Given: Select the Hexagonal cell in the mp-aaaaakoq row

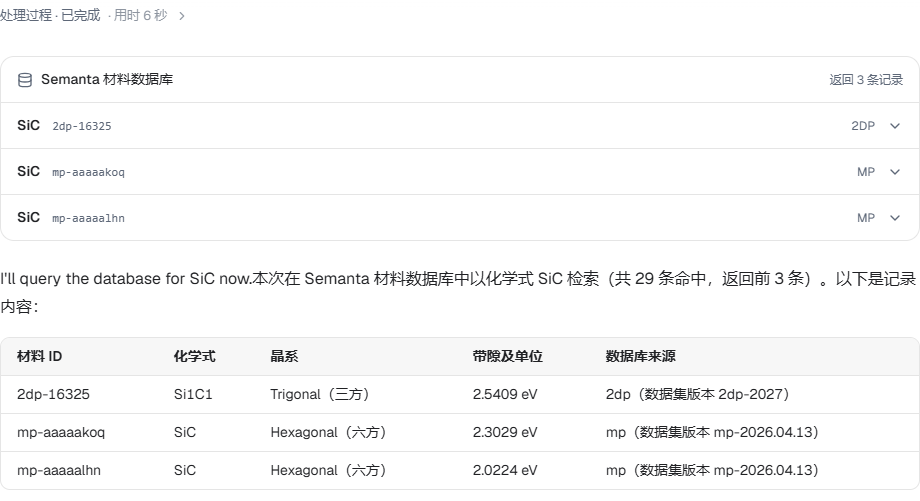Looking at the screenshot, I should point(329,432).
